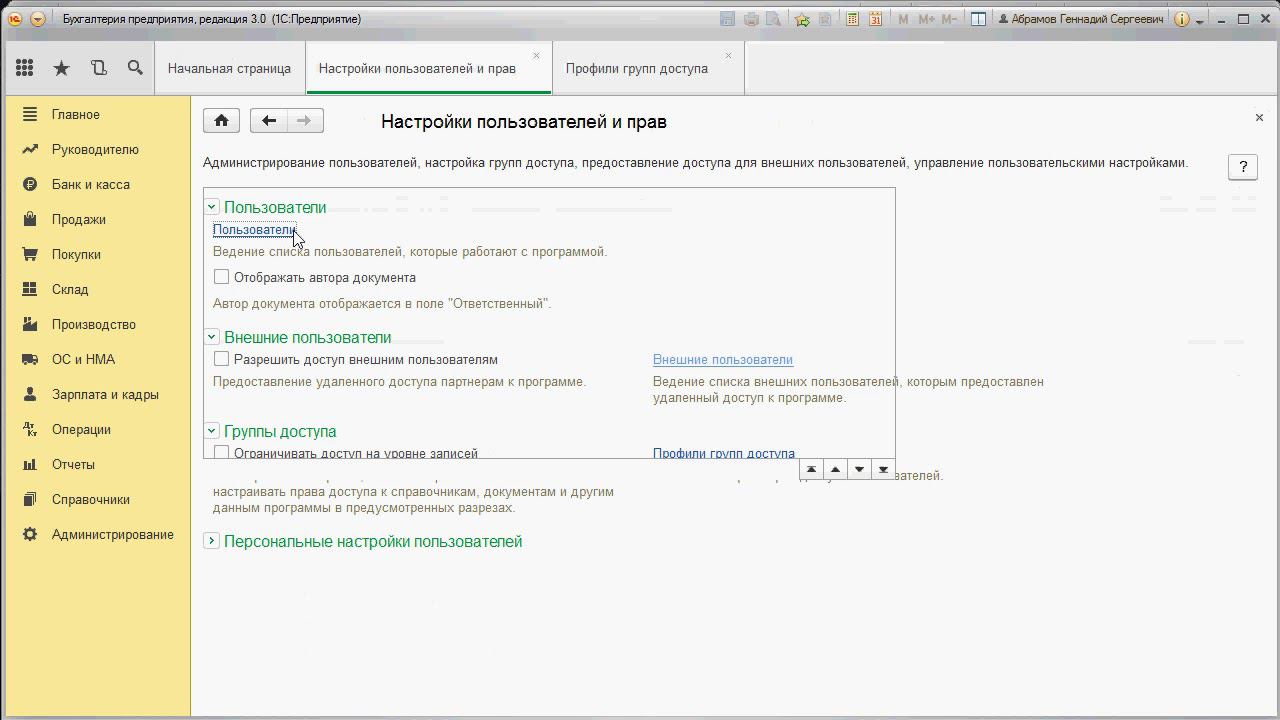Click the Отчеты bar chart icon
Screen dimensions: 1280x720
click(30, 464)
